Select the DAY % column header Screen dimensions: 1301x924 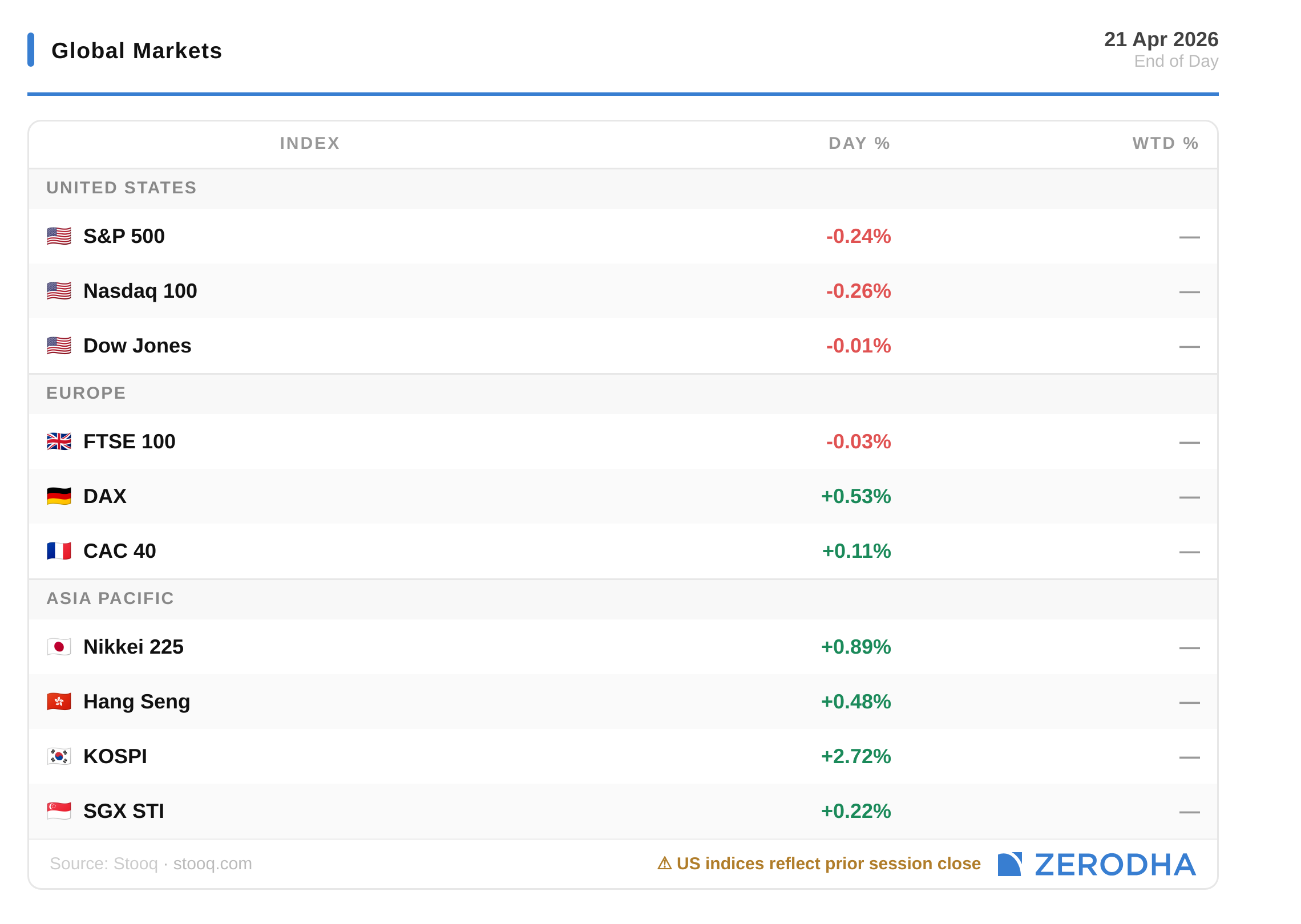tap(859, 143)
